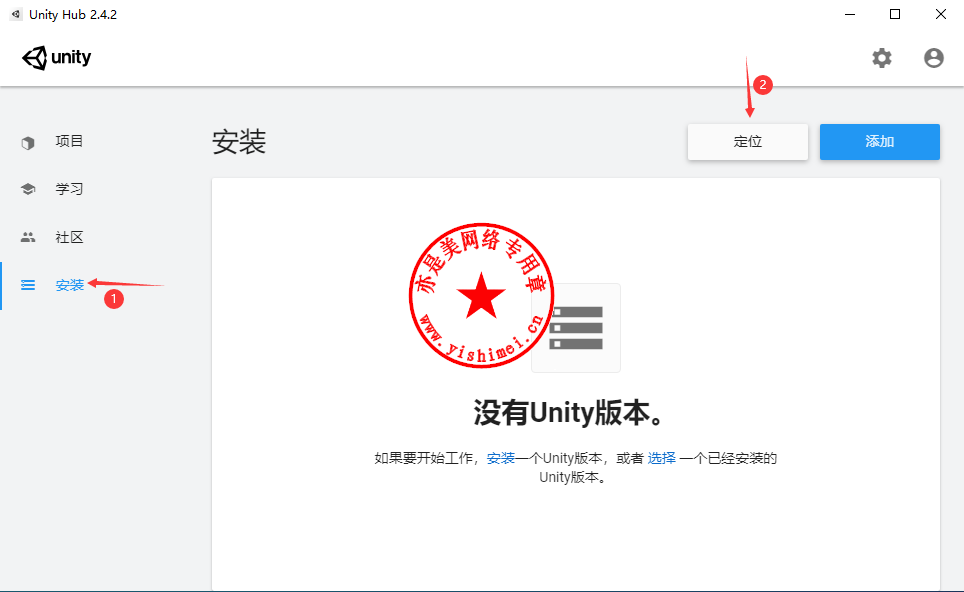964x592 pixels.
Task: Click the Unity Hub 2.4.2 window title
Action: click(x=73, y=15)
